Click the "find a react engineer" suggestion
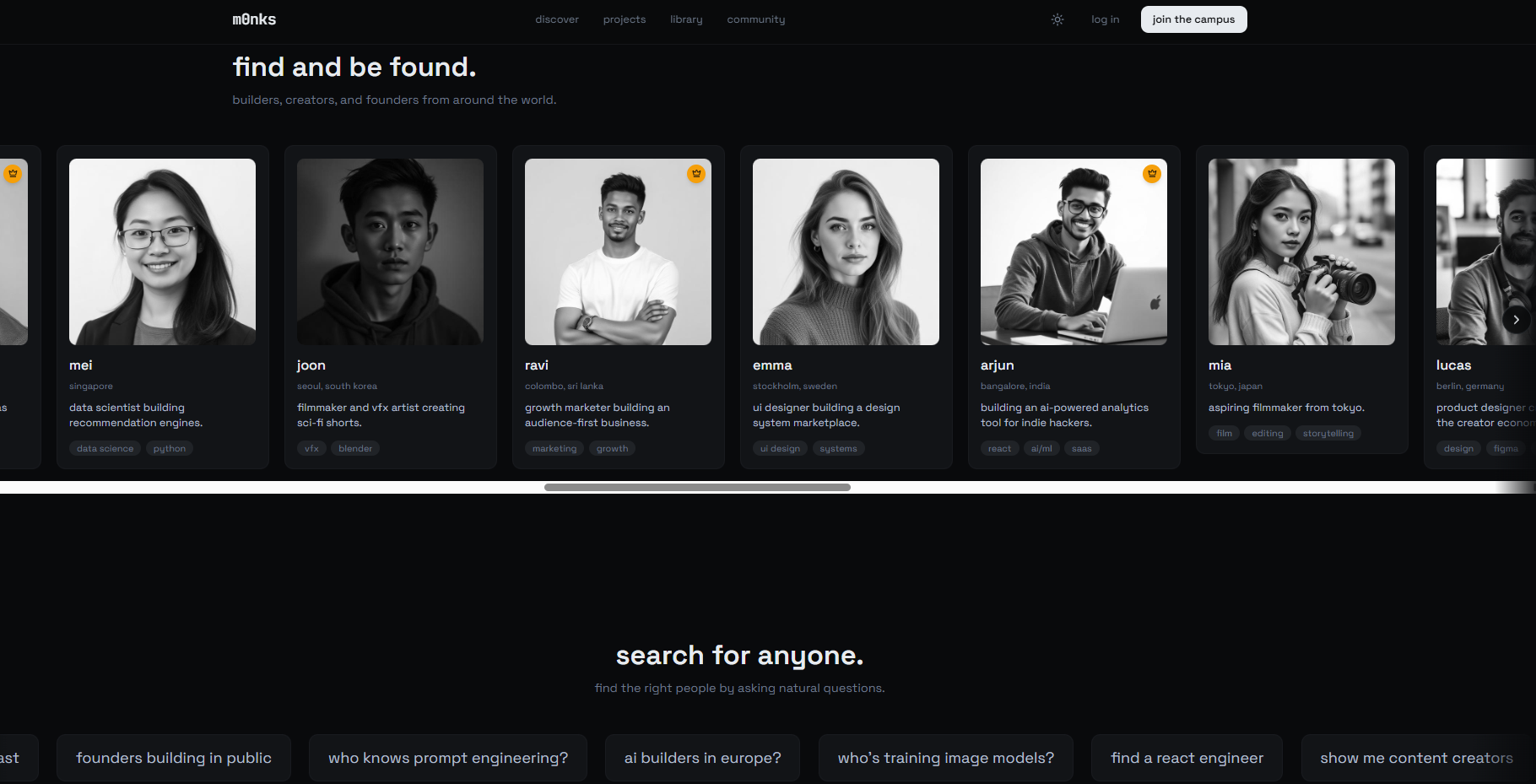Image resolution: width=1536 pixels, height=784 pixels. coord(1187,757)
